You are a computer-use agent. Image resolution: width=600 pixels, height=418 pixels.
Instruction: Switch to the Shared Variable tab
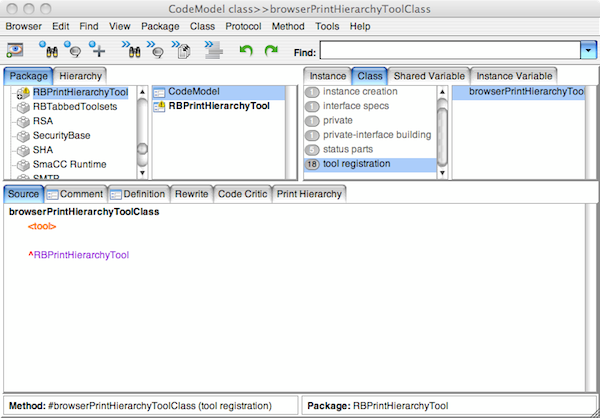coord(429,76)
